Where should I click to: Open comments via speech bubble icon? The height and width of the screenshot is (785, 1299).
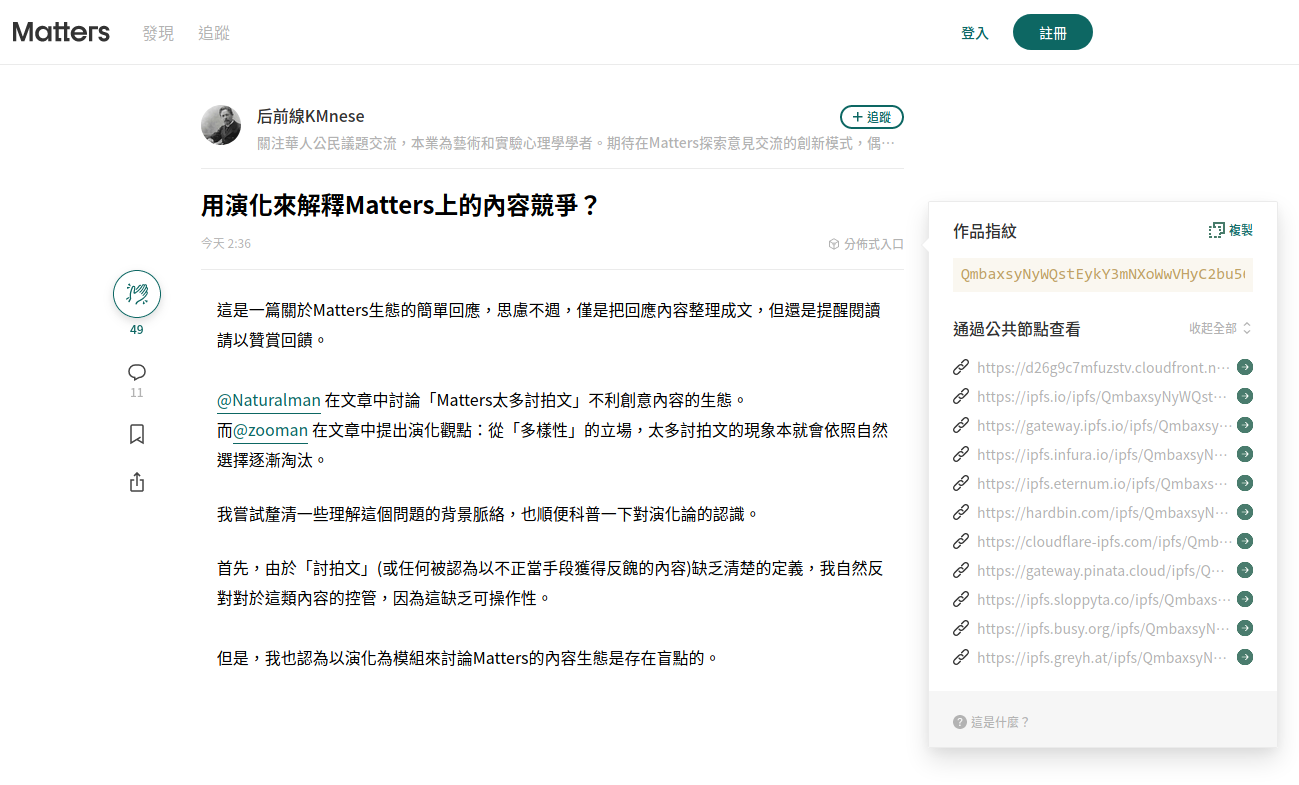click(137, 372)
